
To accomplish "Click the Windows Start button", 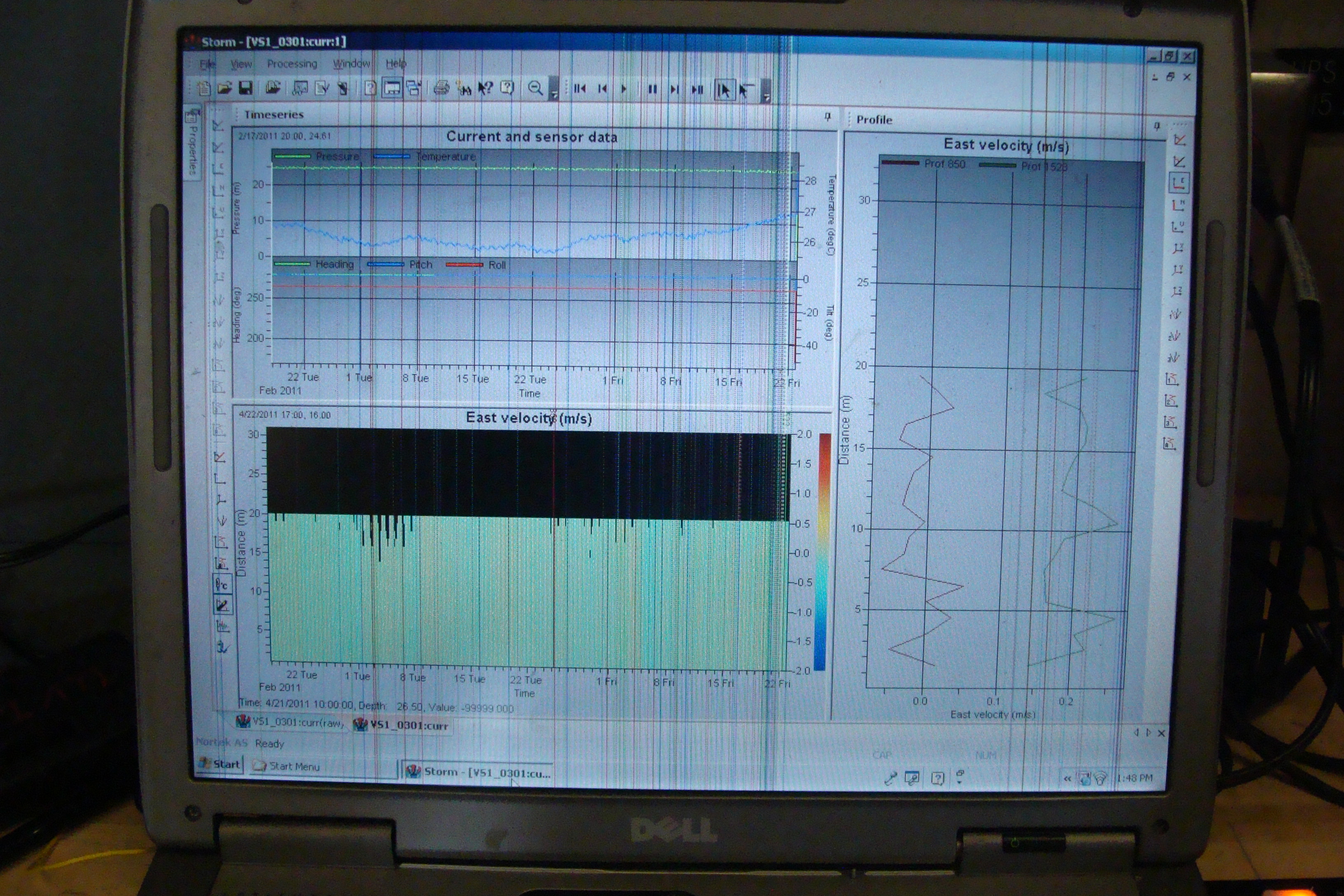I will tap(220, 764).
